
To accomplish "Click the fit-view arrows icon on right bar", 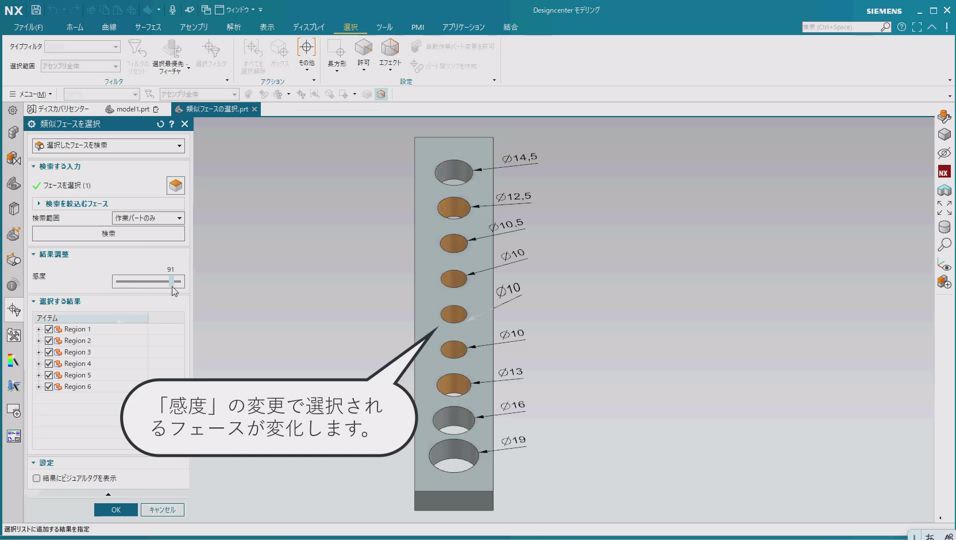I will [x=944, y=208].
